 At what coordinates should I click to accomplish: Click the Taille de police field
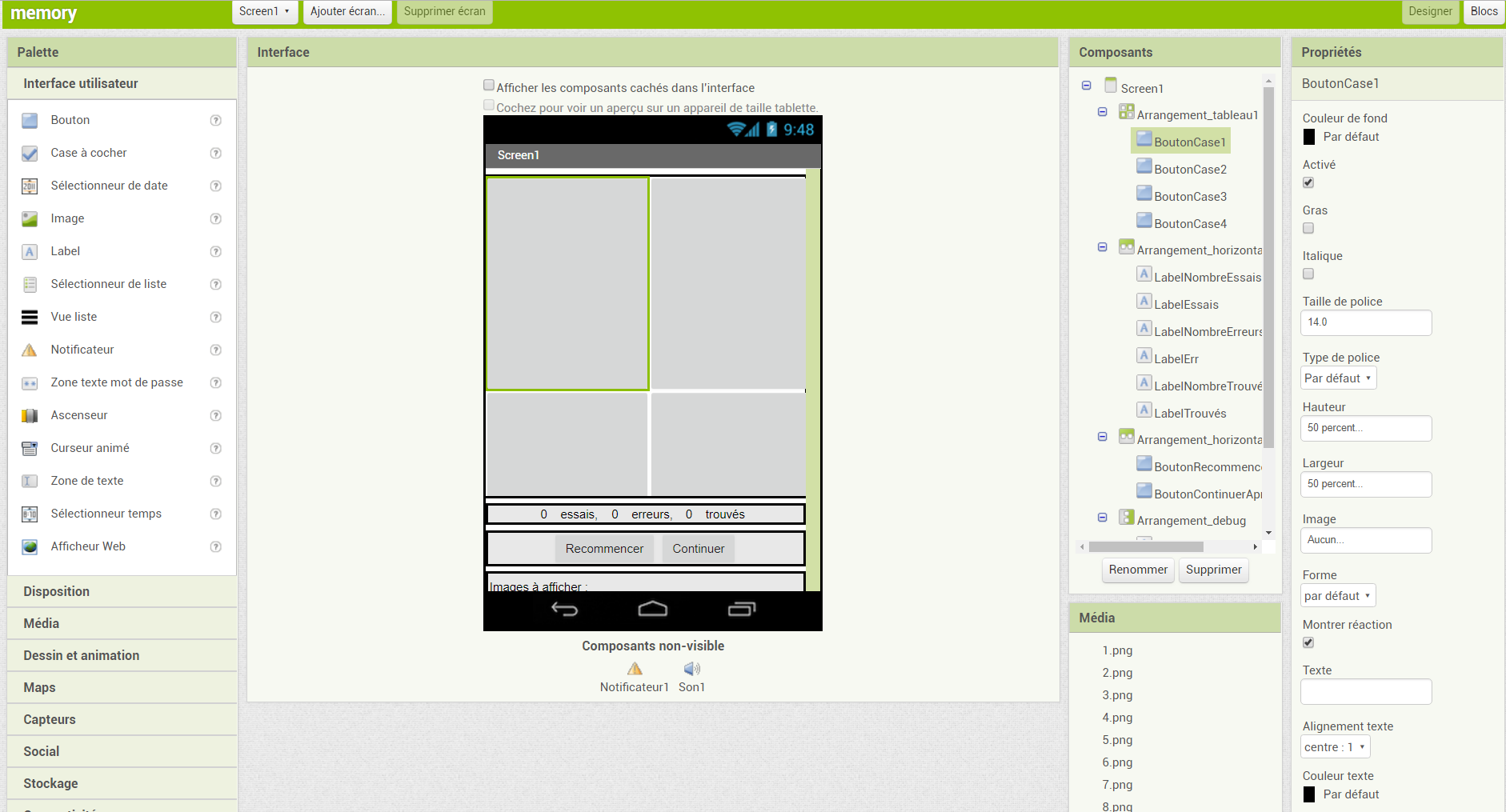pyautogui.click(x=1366, y=322)
